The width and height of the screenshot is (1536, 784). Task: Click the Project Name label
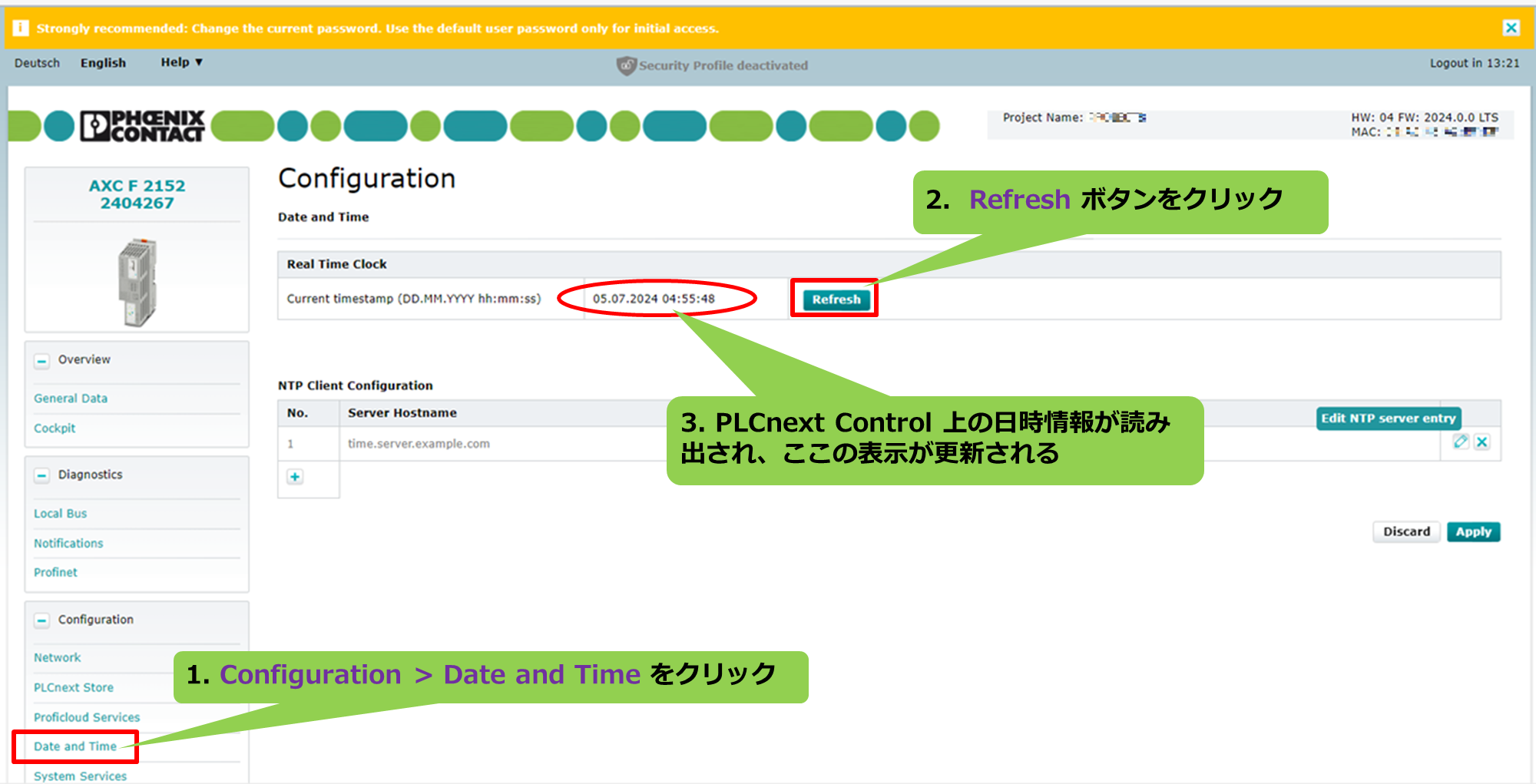pyautogui.click(x=1042, y=117)
